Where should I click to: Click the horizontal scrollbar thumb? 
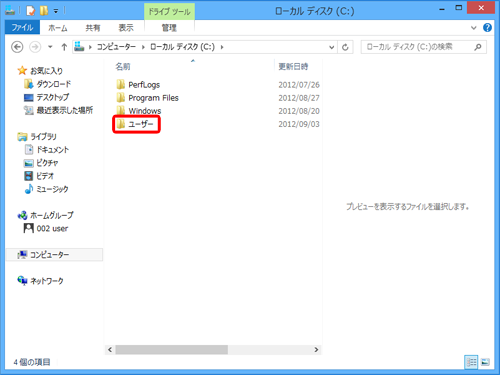(172, 350)
